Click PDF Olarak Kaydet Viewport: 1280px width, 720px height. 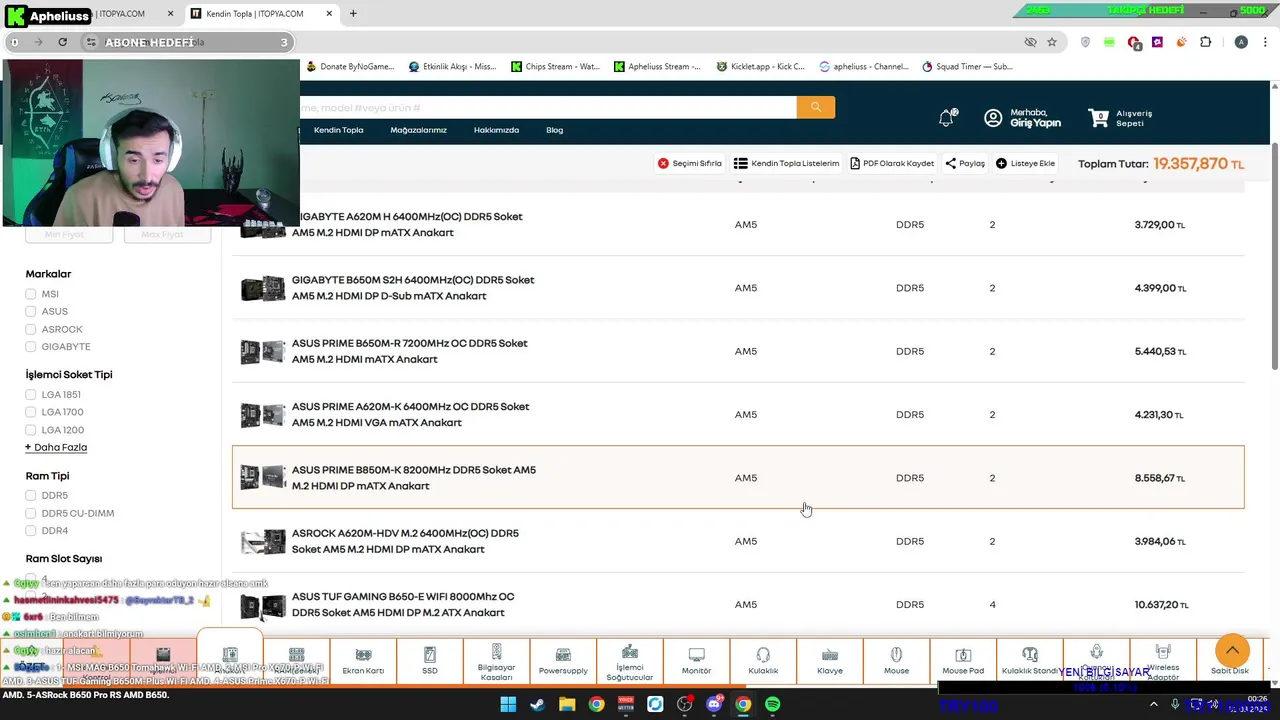coord(892,163)
